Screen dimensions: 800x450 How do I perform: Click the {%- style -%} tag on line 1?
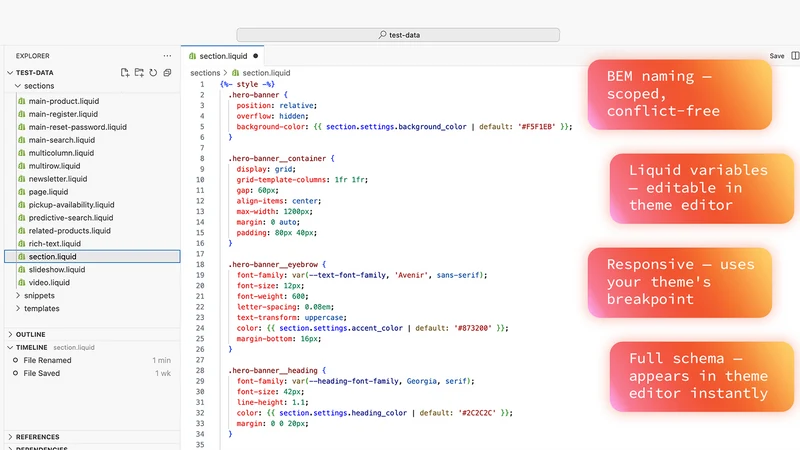click(x=247, y=84)
